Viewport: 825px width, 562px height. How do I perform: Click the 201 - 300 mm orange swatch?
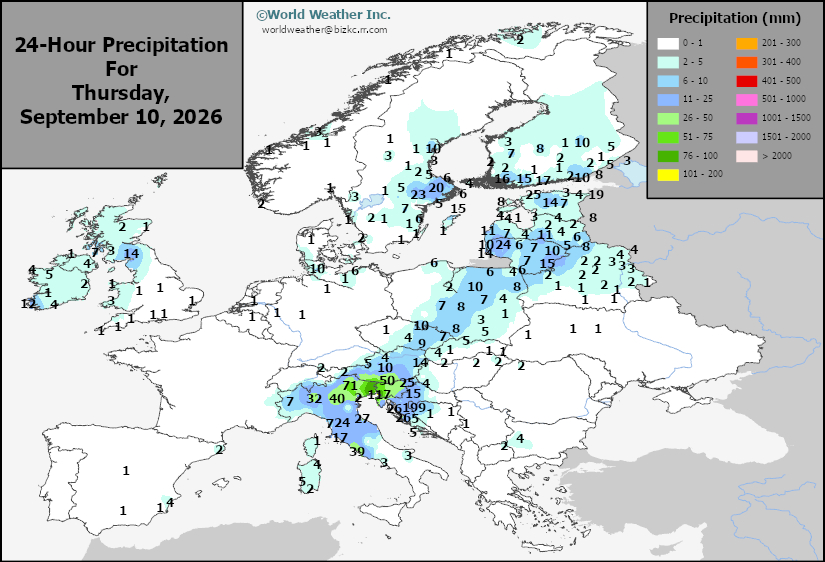747,43
